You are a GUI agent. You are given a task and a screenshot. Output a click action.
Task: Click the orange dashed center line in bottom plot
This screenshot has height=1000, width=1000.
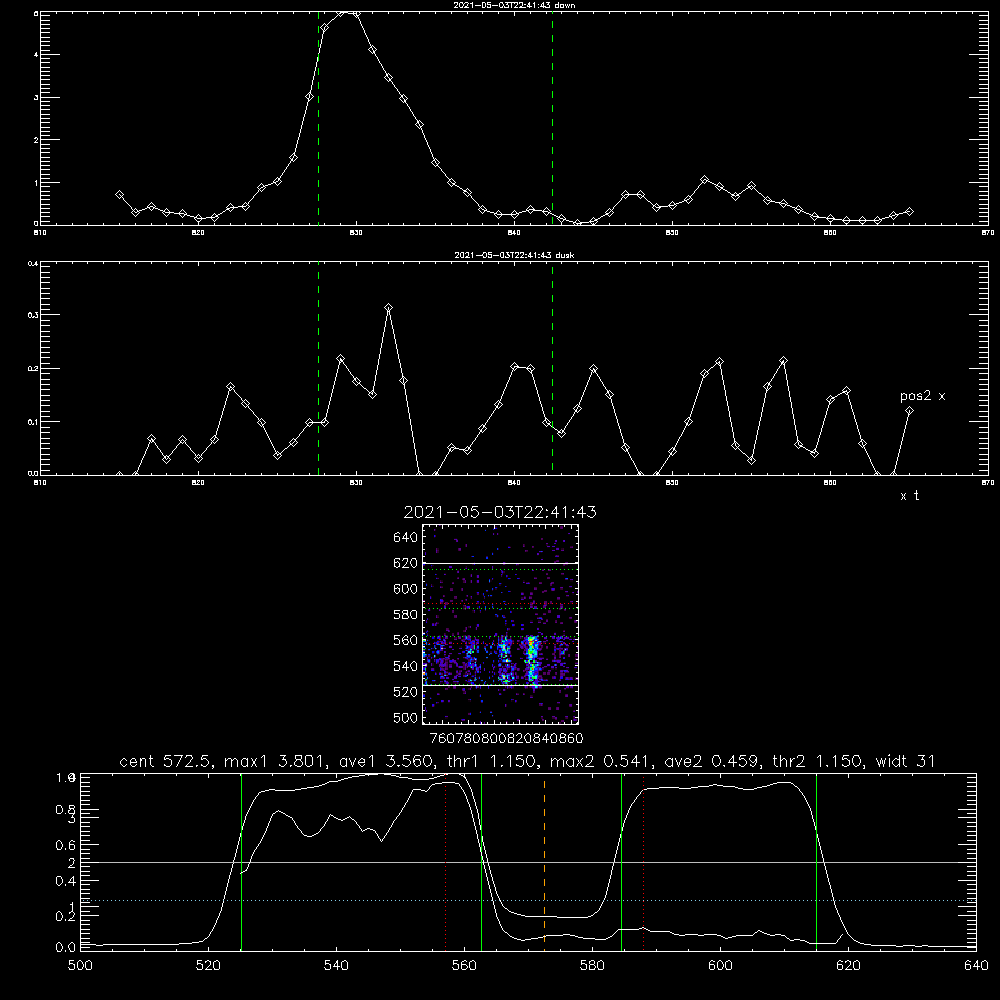point(544,862)
